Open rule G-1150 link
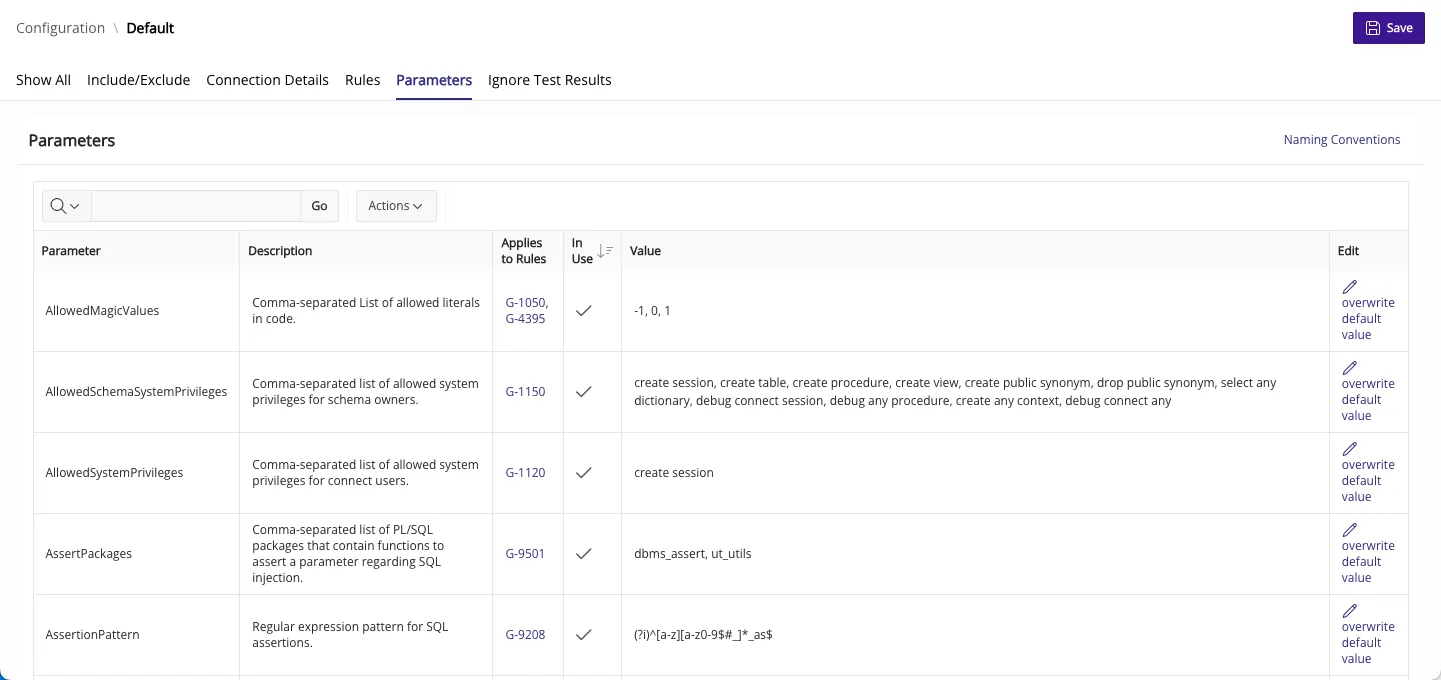The width and height of the screenshot is (1441, 680). pyautogui.click(x=525, y=392)
